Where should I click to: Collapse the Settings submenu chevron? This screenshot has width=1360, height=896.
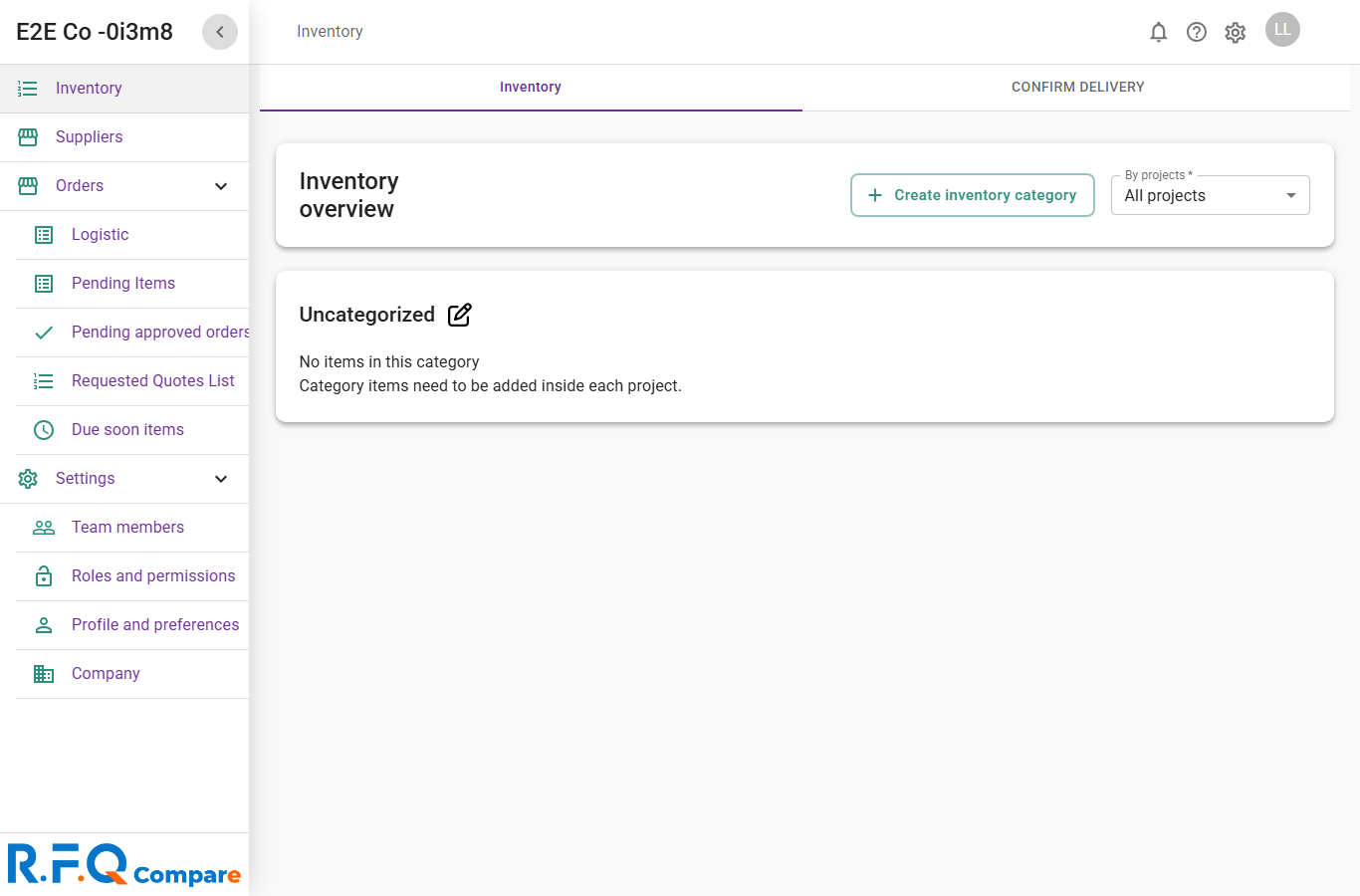[221, 479]
